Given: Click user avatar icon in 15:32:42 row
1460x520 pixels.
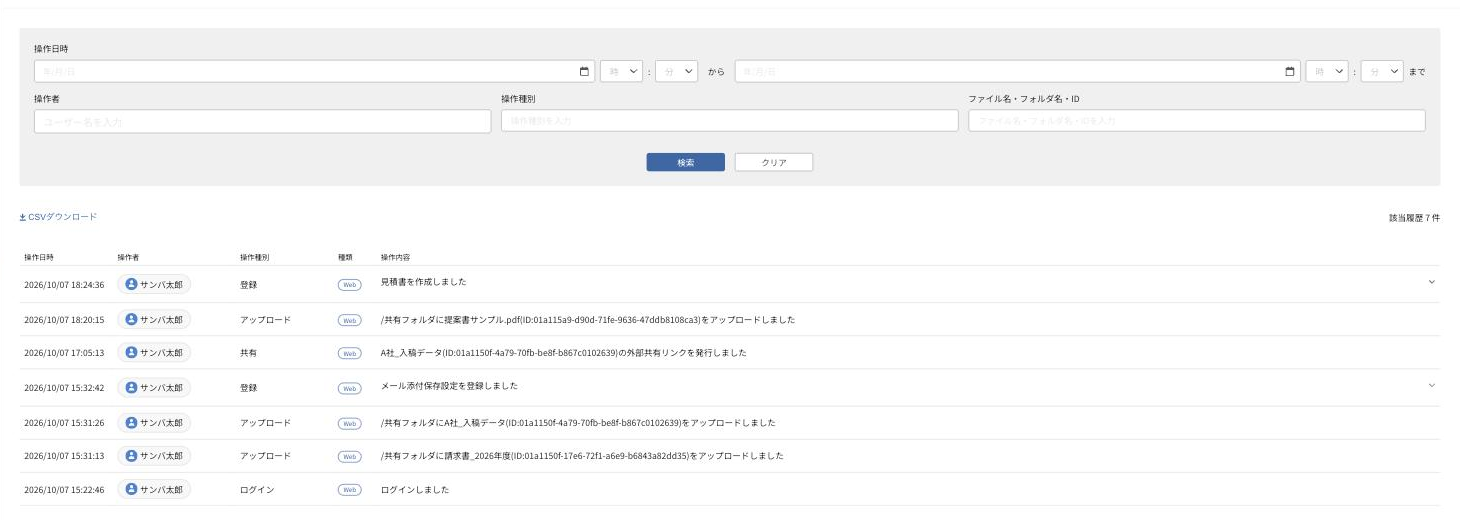Looking at the screenshot, I should coord(131,387).
